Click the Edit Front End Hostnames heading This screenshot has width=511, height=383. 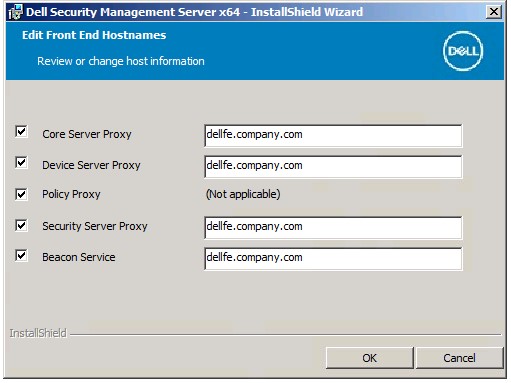click(94, 35)
